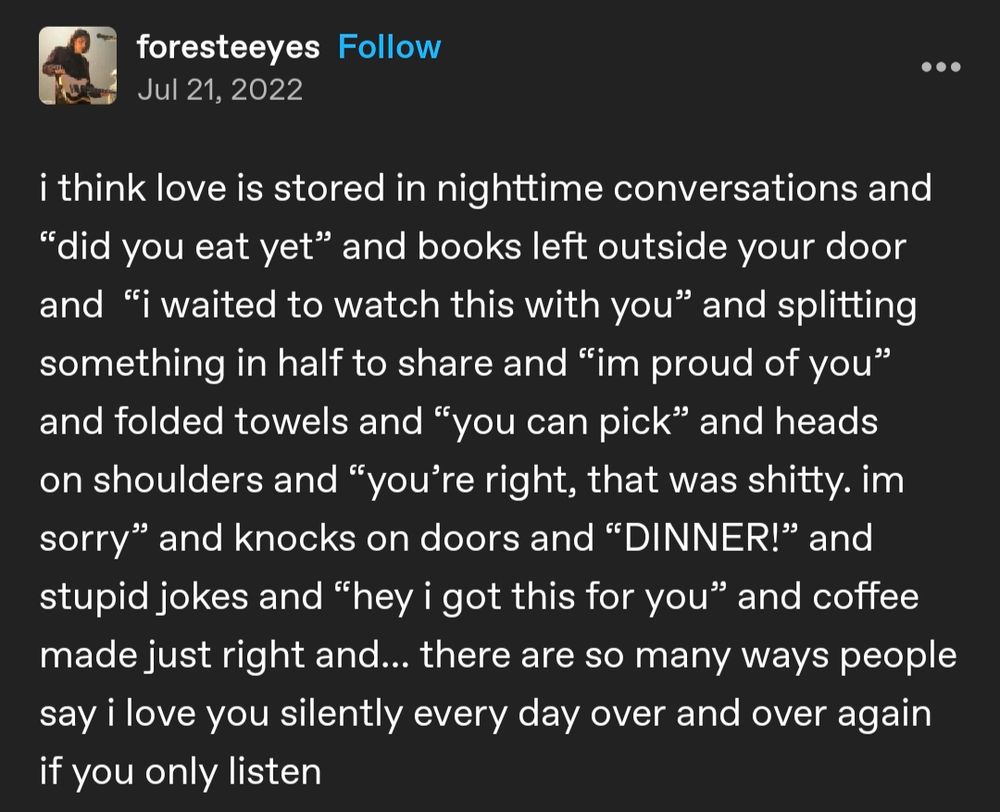Click the Jul 21, 2022 timestamp
1000x812 pixels.
pos(220,89)
